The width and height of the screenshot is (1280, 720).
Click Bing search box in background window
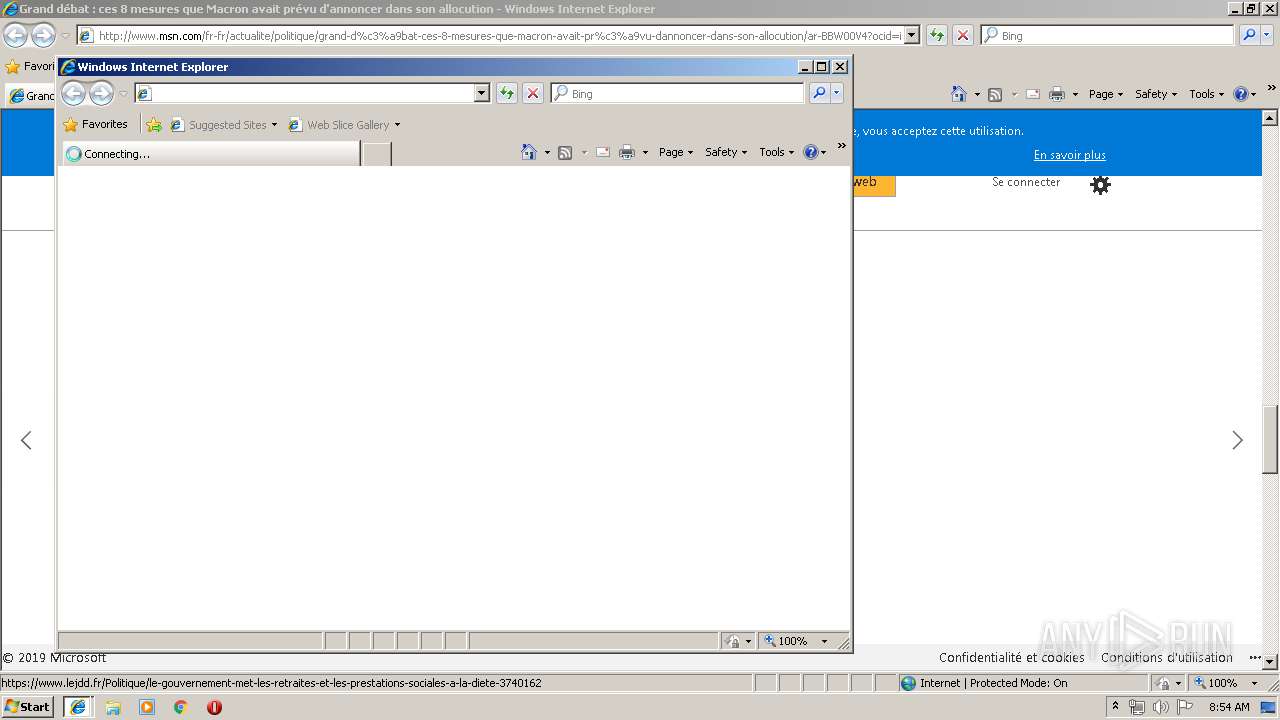[1108, 35]
